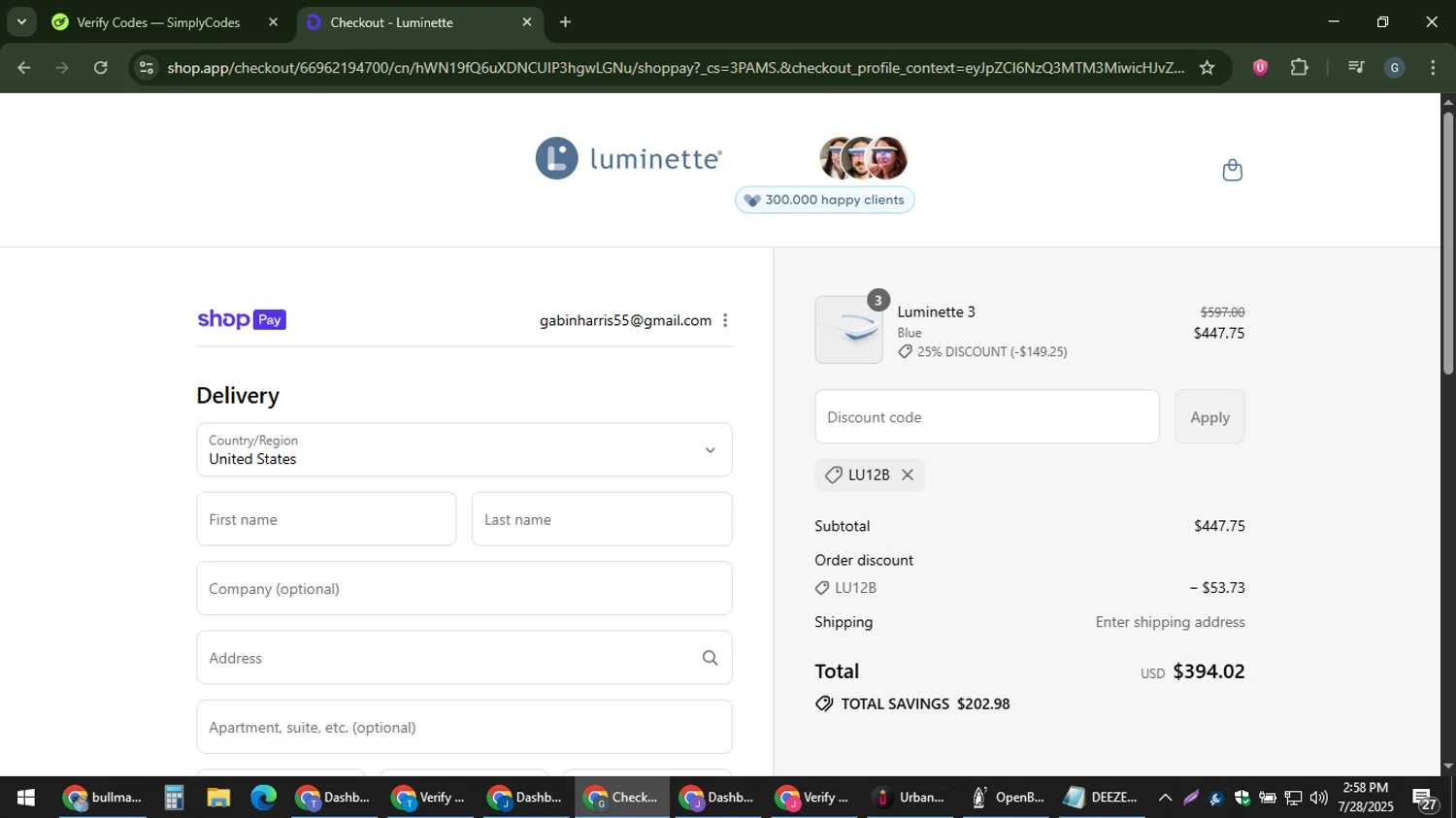Focus the Company (optional) field
1456x818 pixels.
(x=464, y=588)
